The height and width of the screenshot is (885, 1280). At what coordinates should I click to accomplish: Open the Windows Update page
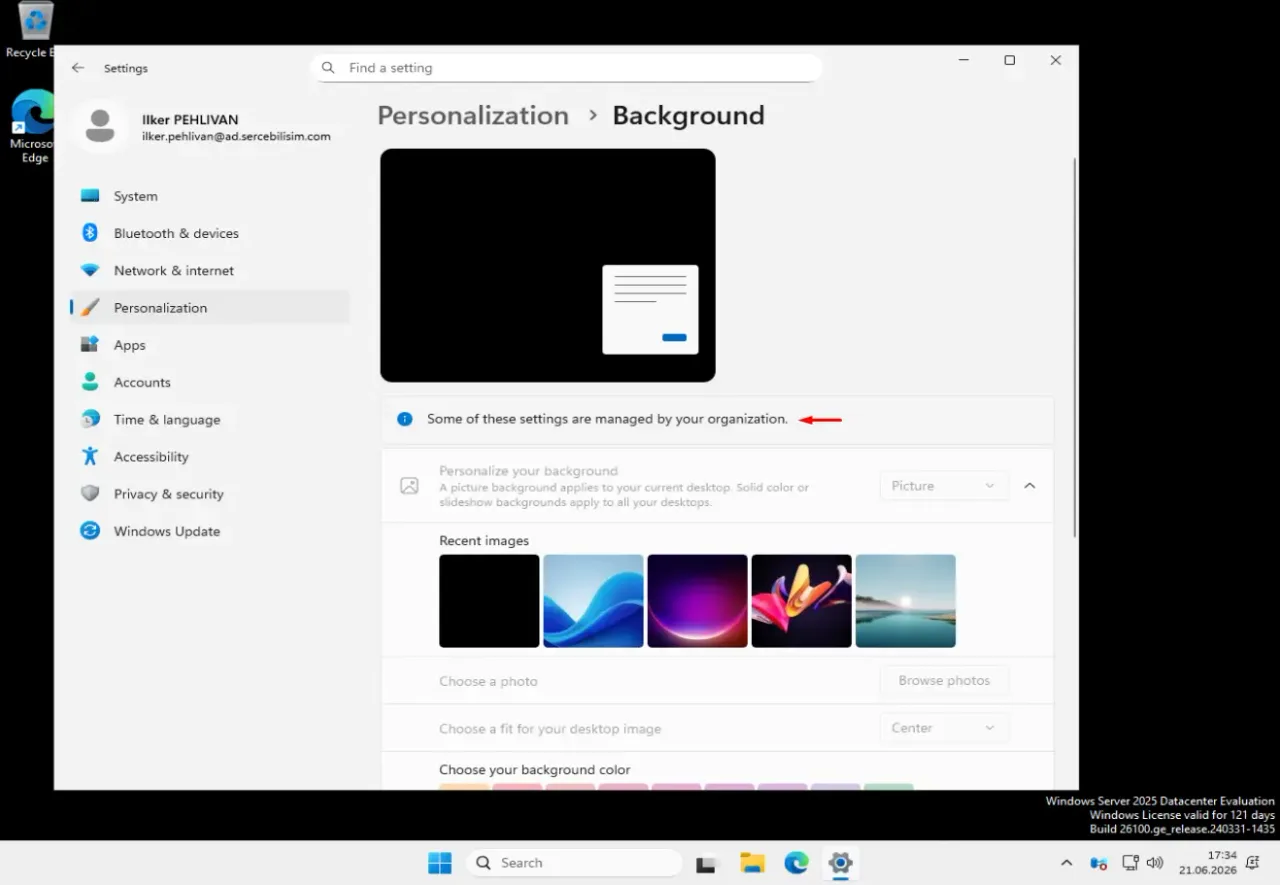(x=210, y=531)
